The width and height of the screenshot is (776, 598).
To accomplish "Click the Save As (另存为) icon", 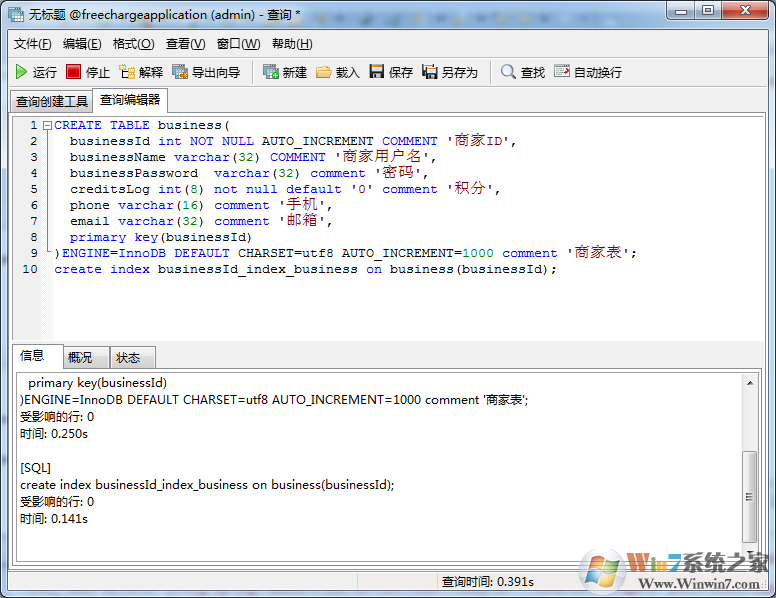I will (430, 72).
